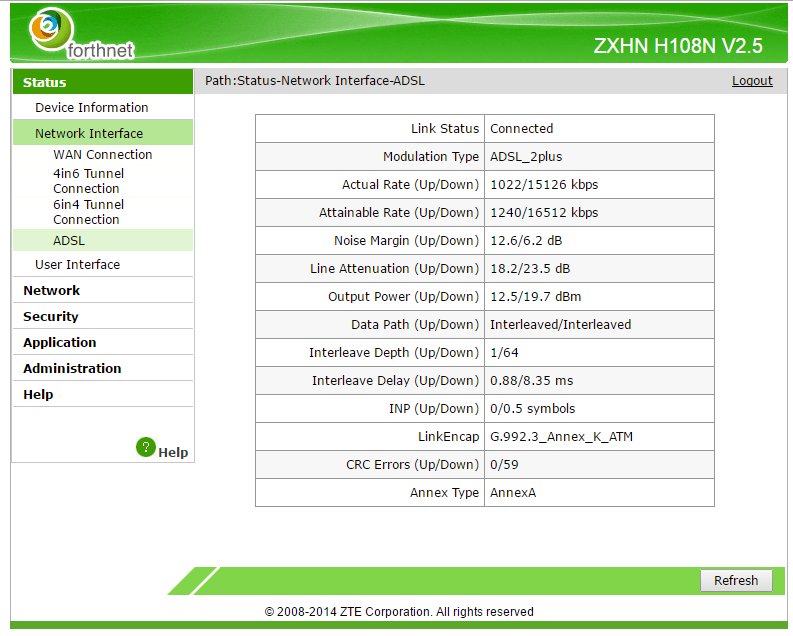
Task: Click the 18.2/23.5 dB value
Action: (x=530, y=268)
